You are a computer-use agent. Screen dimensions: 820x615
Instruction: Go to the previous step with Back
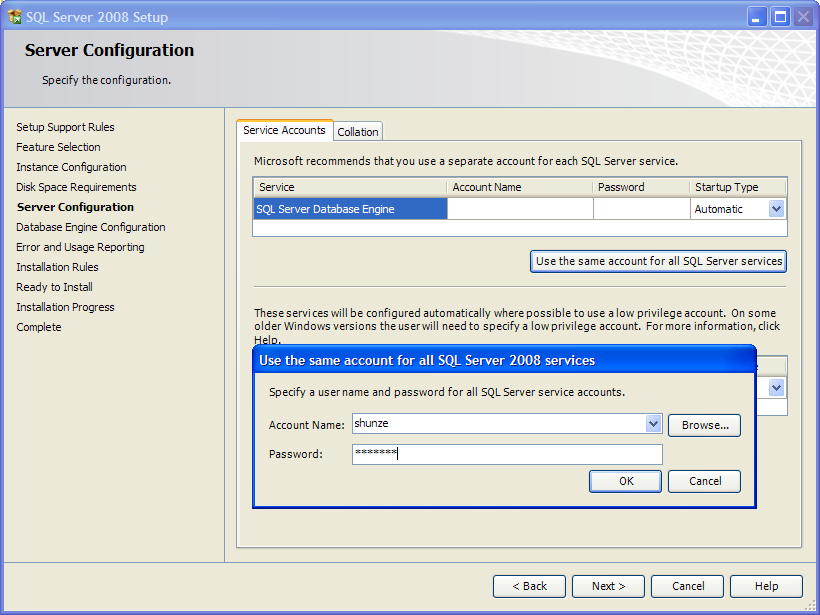pyautogui.click(x=529, y=586)
